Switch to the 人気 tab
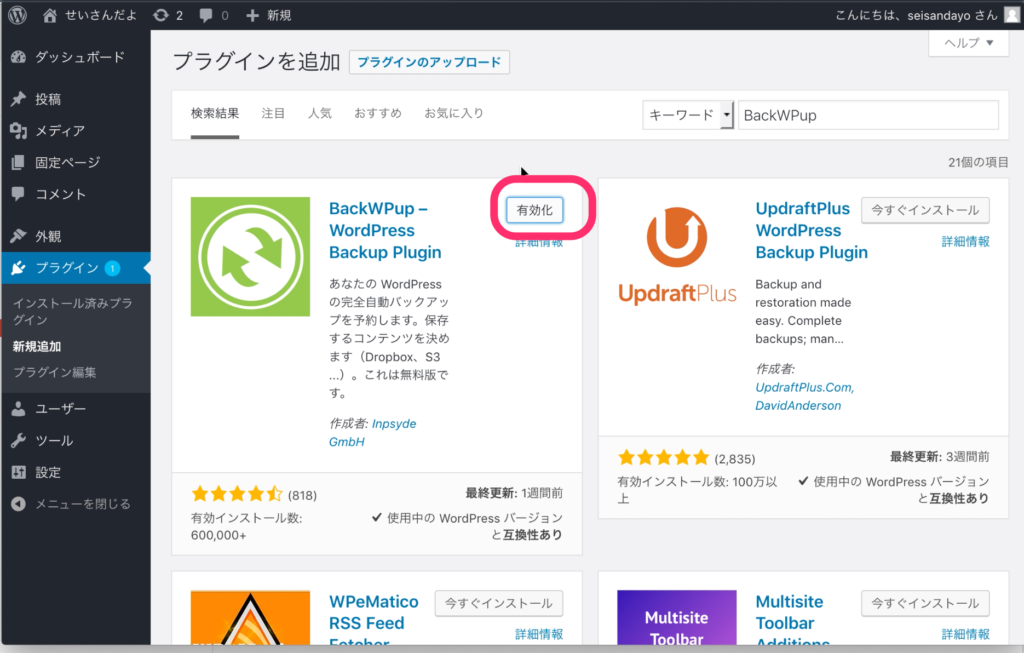The height and width of the screenshot is (653, 1024). coord(320,114)
